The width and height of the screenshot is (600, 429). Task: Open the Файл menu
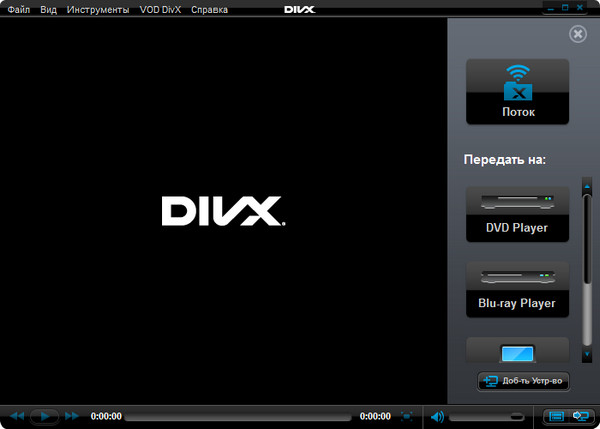19,10
